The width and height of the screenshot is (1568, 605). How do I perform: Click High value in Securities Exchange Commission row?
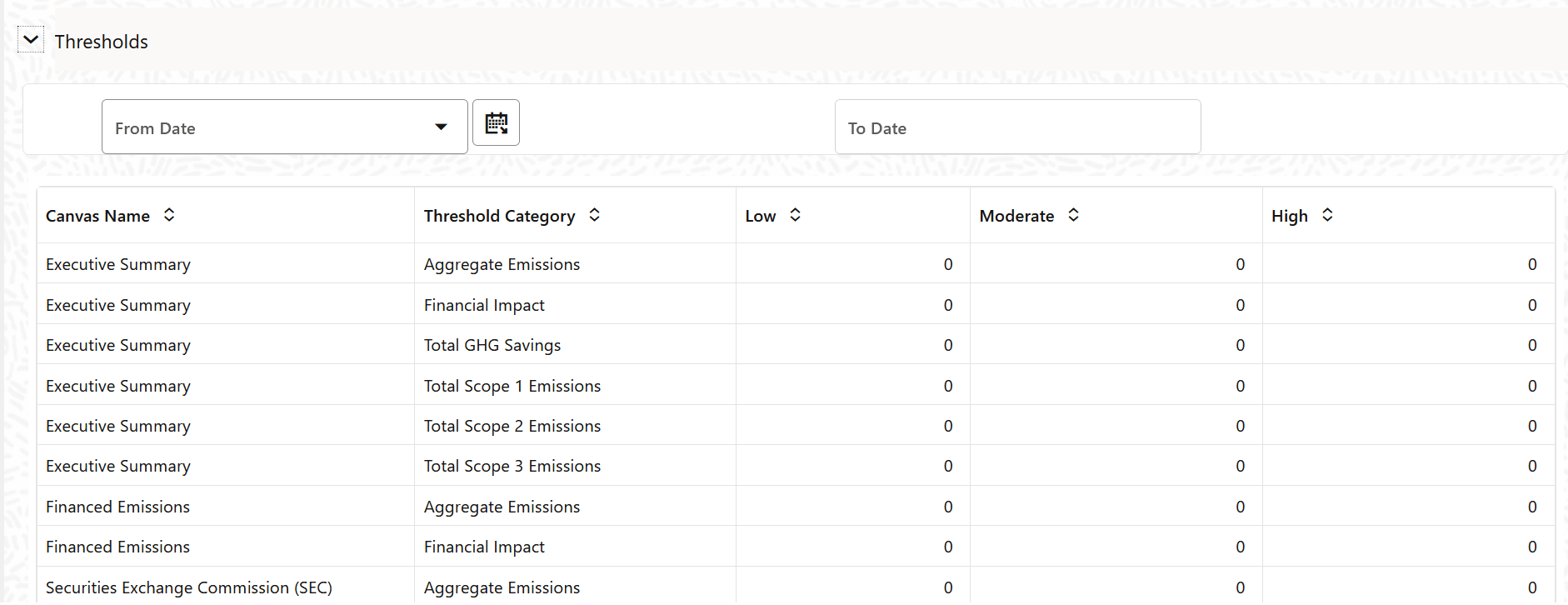pos(1532,587)
